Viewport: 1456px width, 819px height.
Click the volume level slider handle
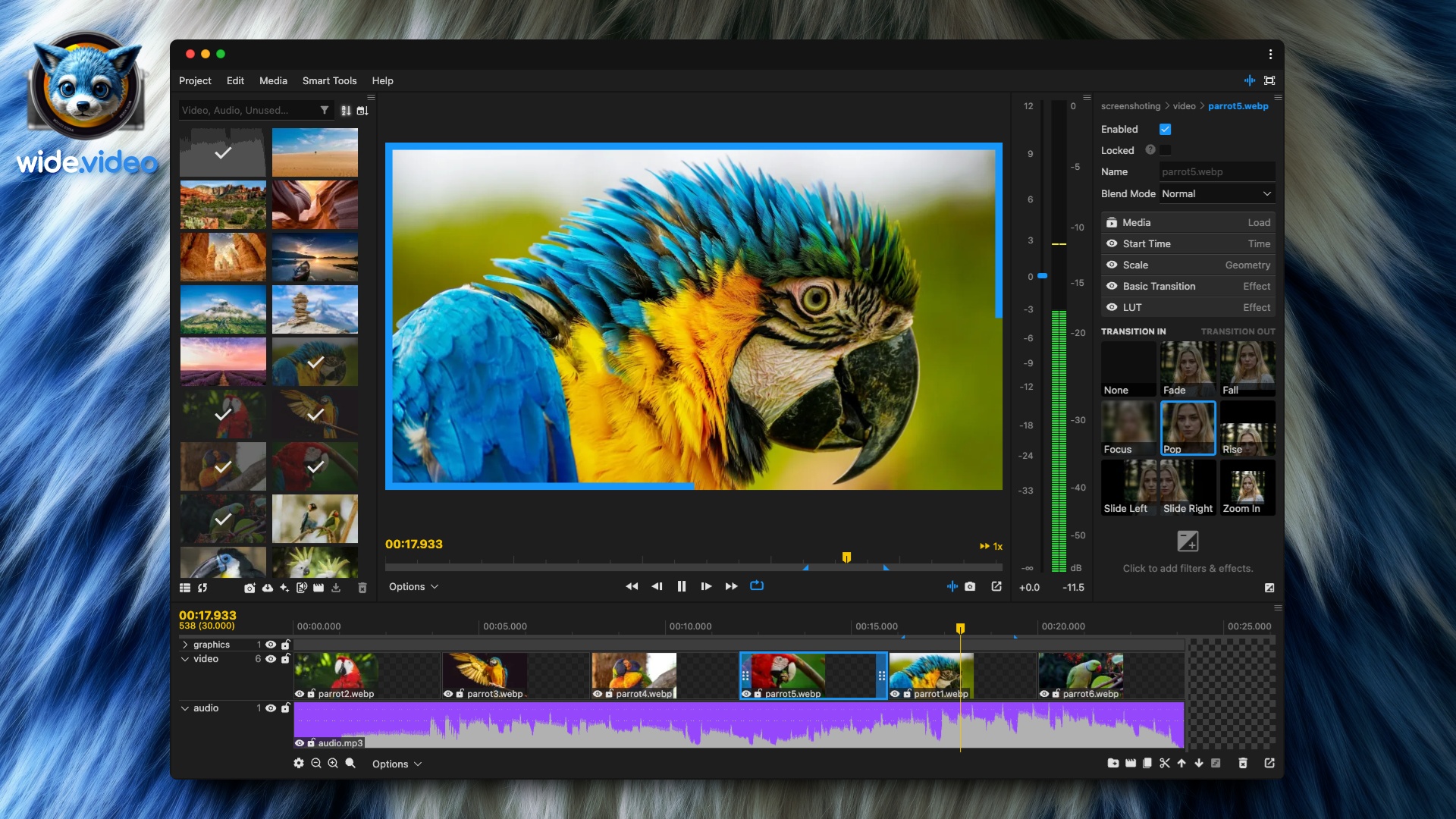click(x=1043, y=276)
